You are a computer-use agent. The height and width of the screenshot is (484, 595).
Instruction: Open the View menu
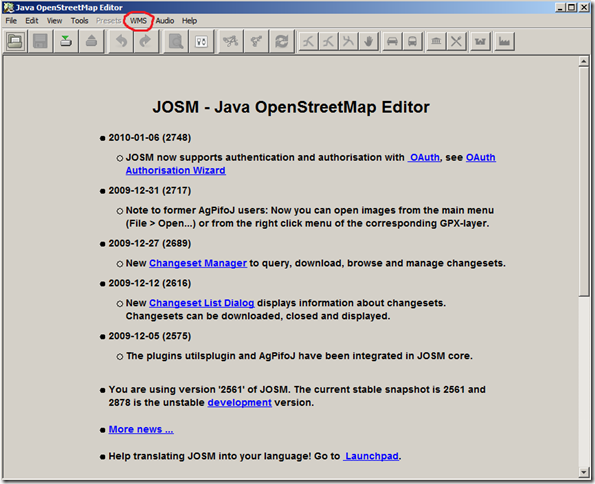coord(54,21)
